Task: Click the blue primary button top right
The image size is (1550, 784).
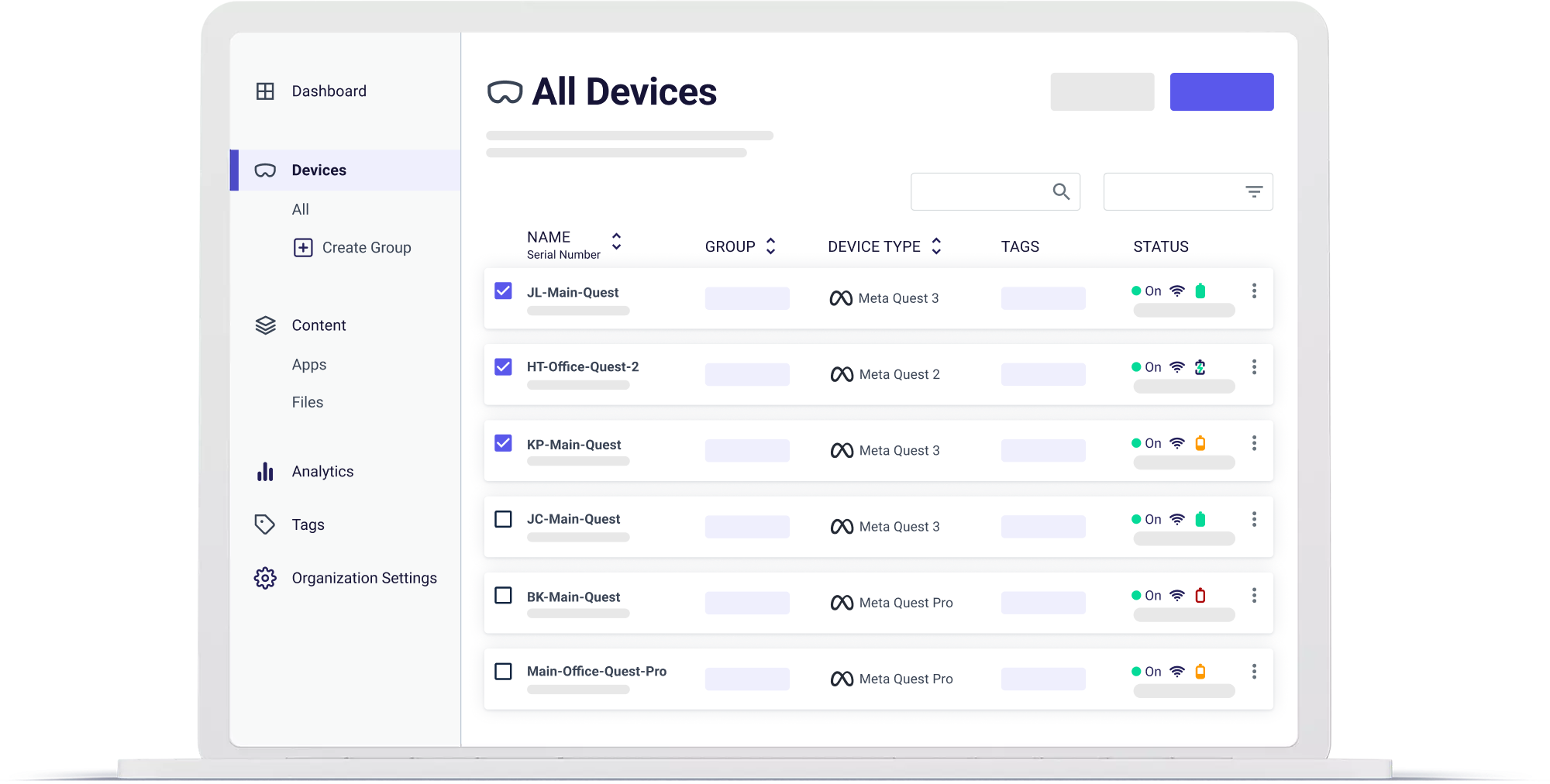Action: (1221, 91)
